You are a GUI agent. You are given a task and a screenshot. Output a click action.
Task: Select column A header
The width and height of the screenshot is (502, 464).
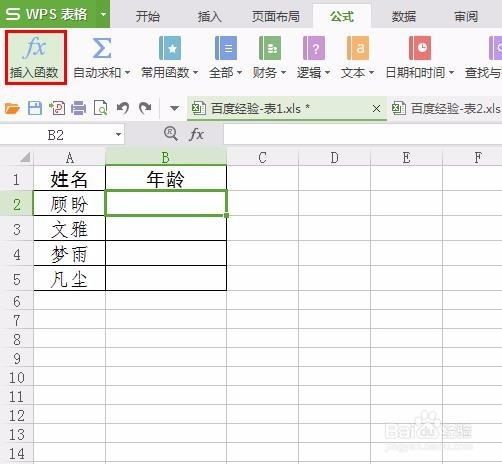pyautogui.click(x=69, y=157)
